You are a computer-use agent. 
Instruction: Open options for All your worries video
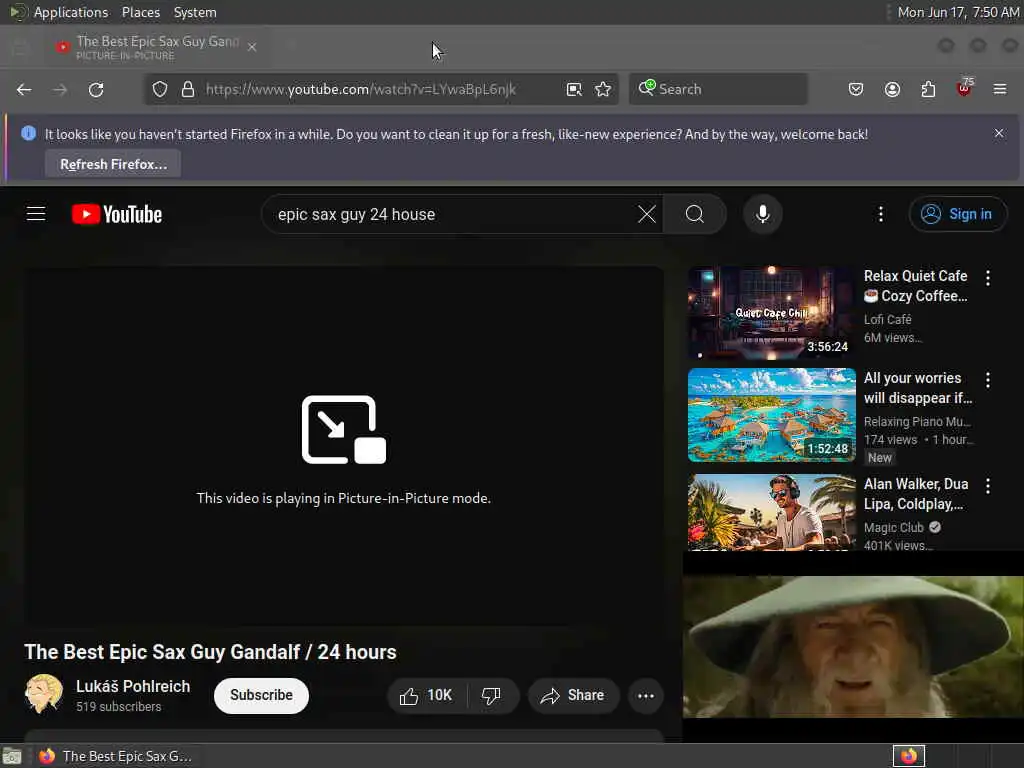coord(987,380)
